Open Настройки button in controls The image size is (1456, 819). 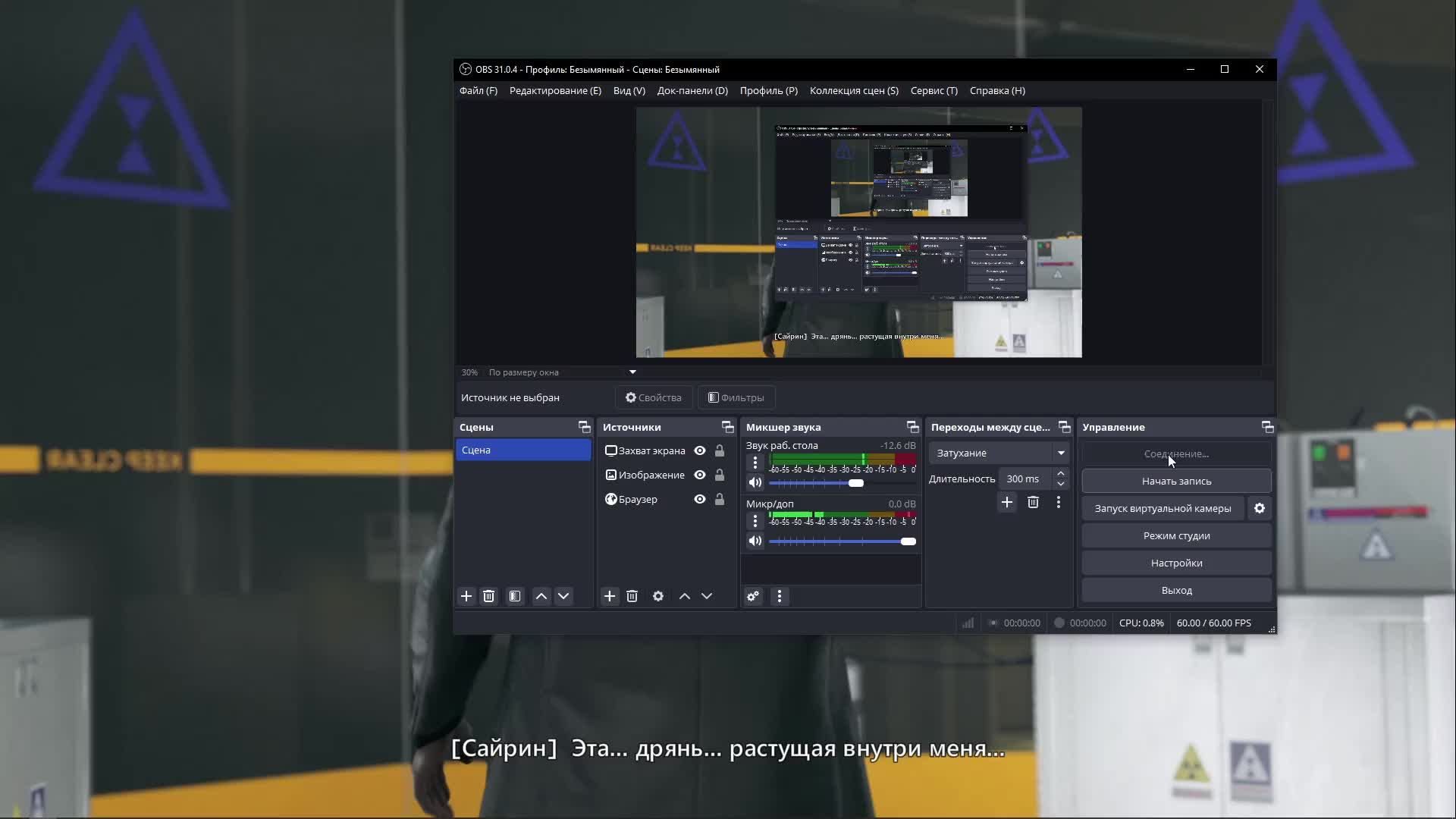point(1176,563)
